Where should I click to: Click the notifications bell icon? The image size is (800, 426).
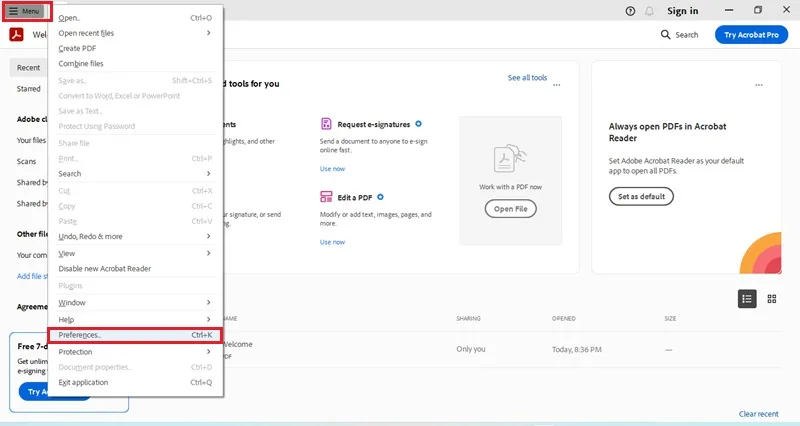click(649, 11)
